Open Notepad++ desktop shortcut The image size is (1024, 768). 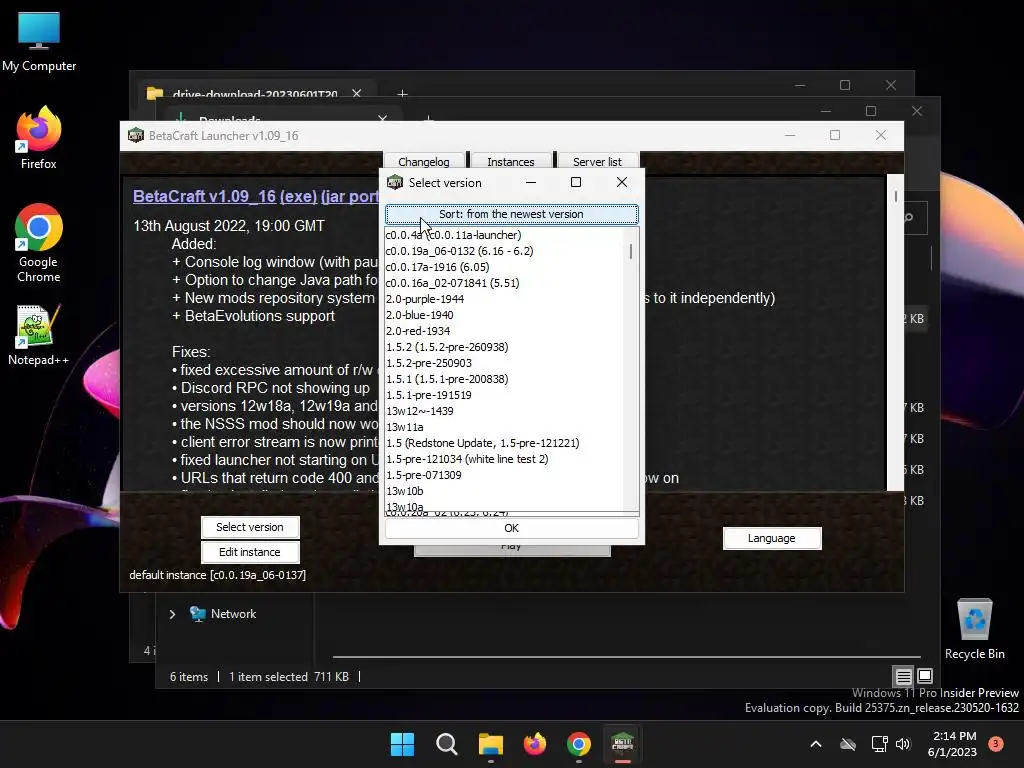(39, 334)
